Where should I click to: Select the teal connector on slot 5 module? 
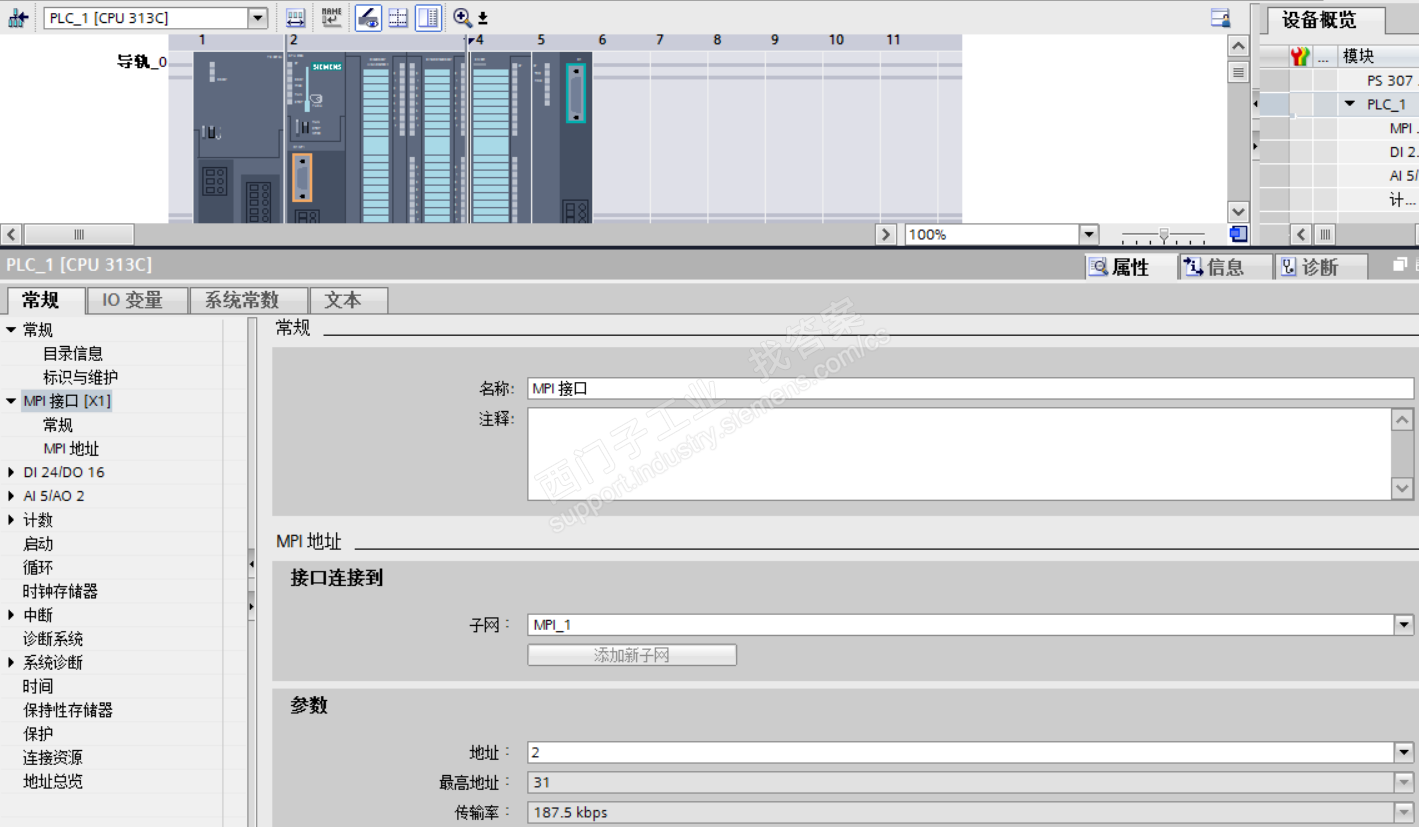point(575,93)
